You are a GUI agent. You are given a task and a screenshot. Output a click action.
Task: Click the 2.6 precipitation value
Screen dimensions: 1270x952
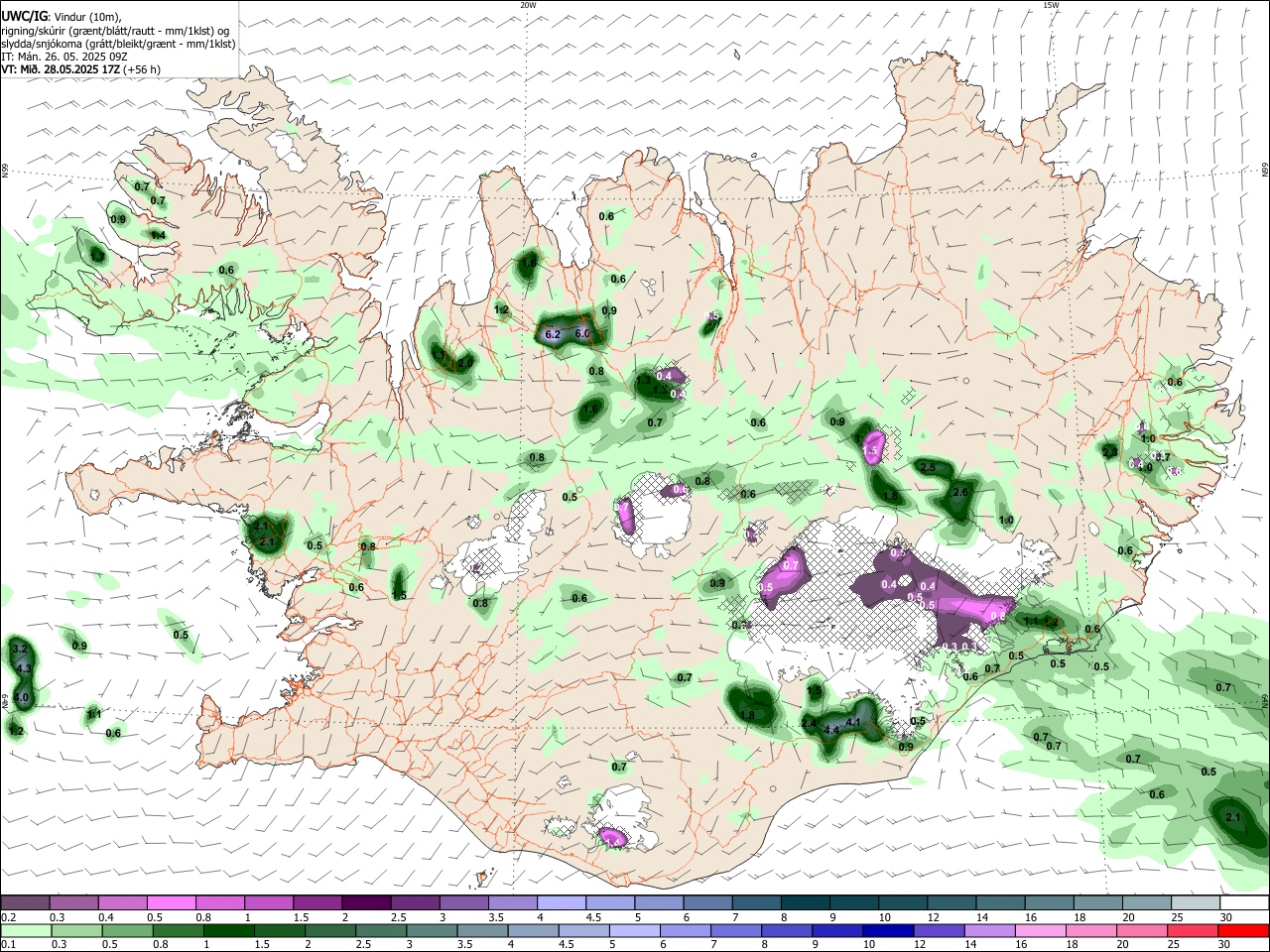pos(959,493)
